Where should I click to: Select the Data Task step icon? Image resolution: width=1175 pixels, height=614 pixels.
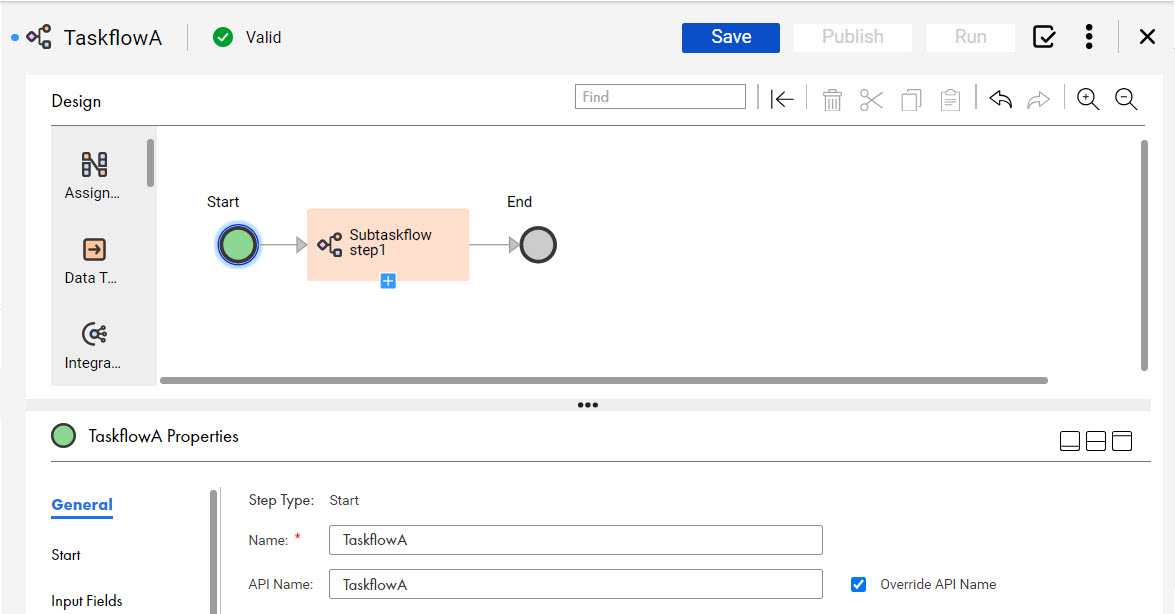[x=94, y=249]
